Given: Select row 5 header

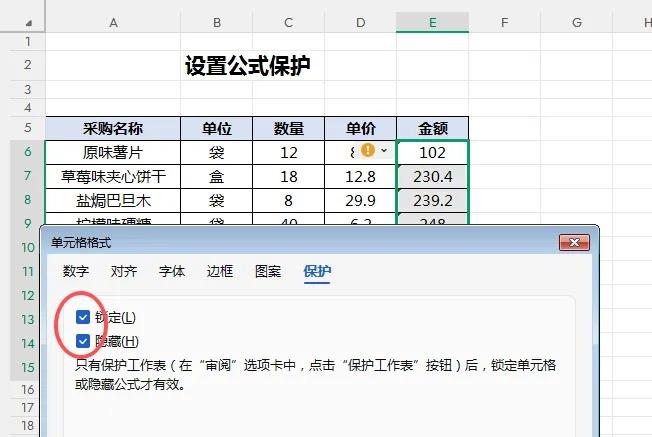Looking at the screenshot, I should [27, 128].
